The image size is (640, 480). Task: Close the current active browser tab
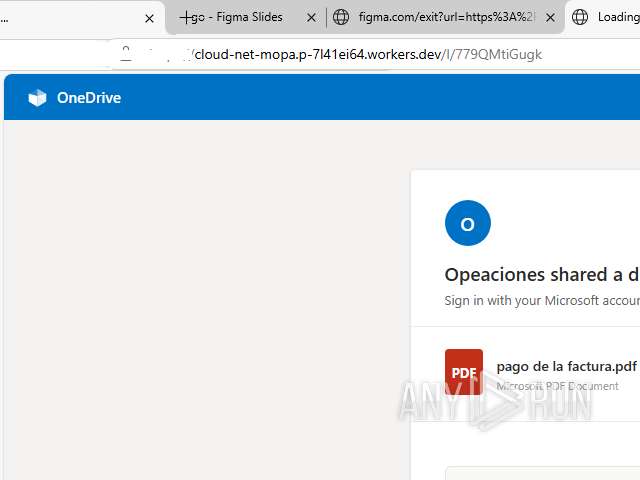click(149, 18)
